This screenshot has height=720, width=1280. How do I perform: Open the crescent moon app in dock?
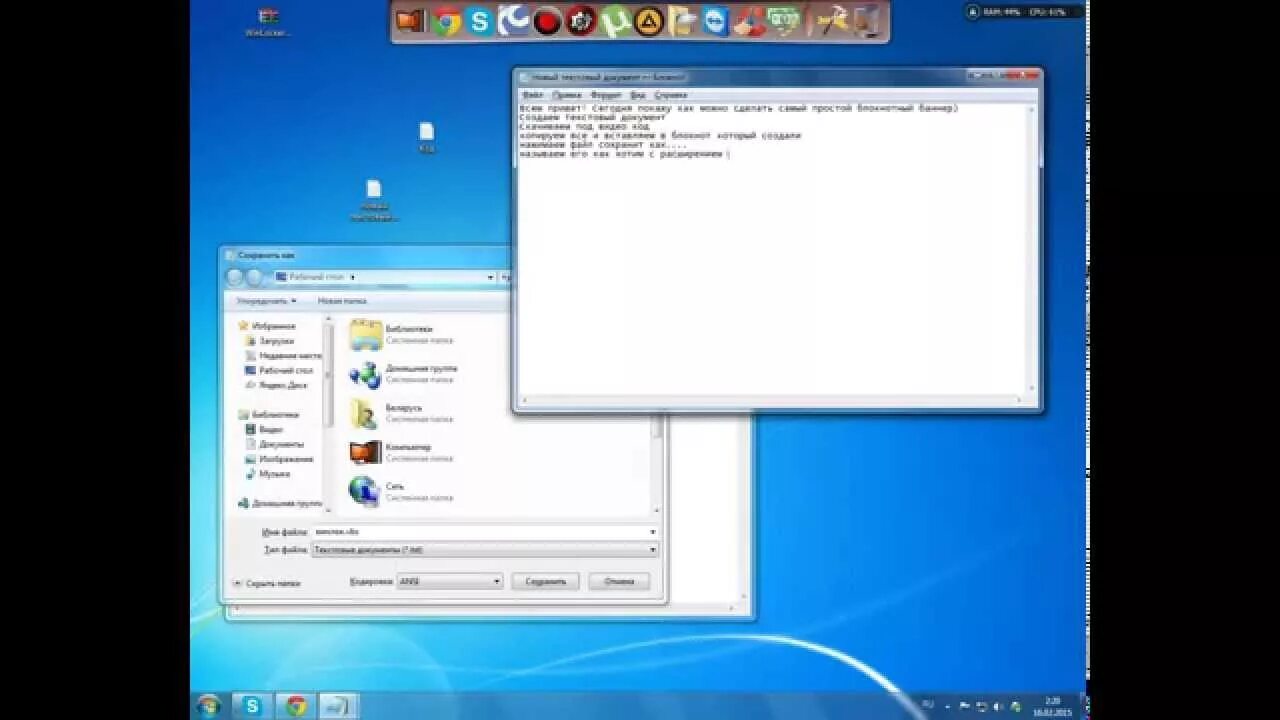514,20
